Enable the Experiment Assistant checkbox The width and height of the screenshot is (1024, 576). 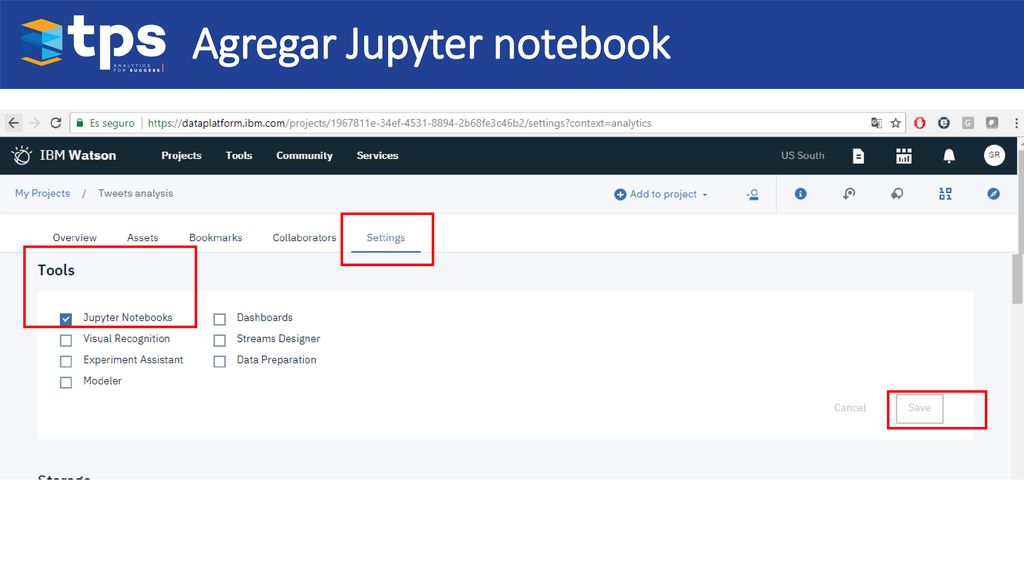pos(65,361)
